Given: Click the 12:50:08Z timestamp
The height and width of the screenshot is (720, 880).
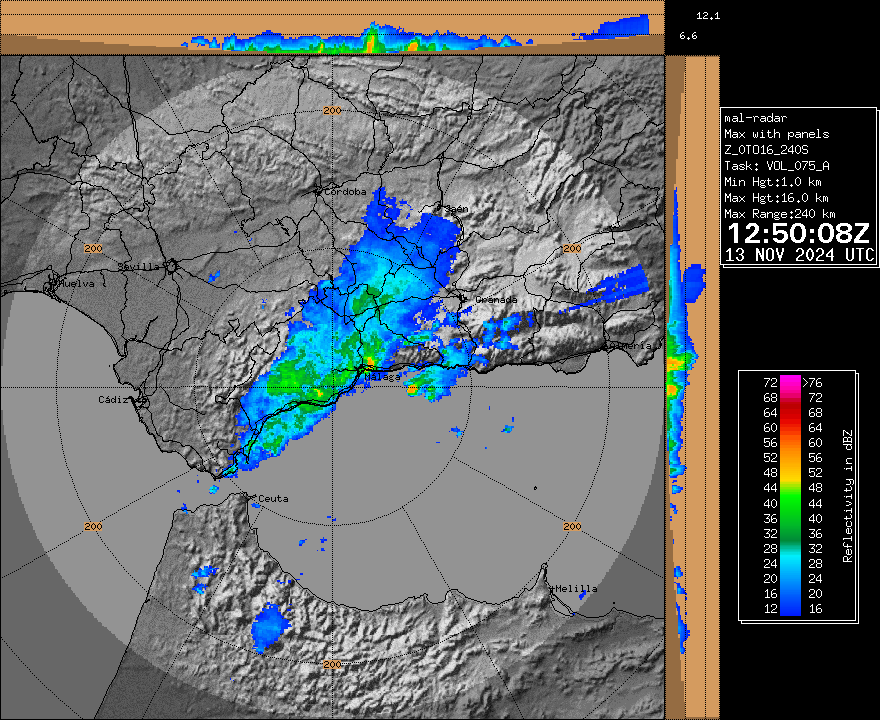Looking at the screenshot, I should [x=797, y=234].
